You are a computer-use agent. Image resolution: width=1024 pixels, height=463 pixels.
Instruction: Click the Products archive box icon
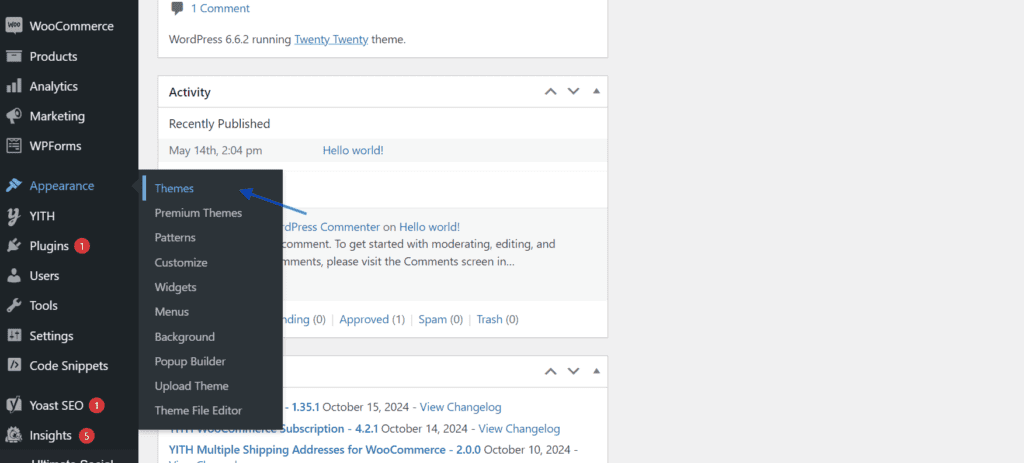click(x=14, y=56)
